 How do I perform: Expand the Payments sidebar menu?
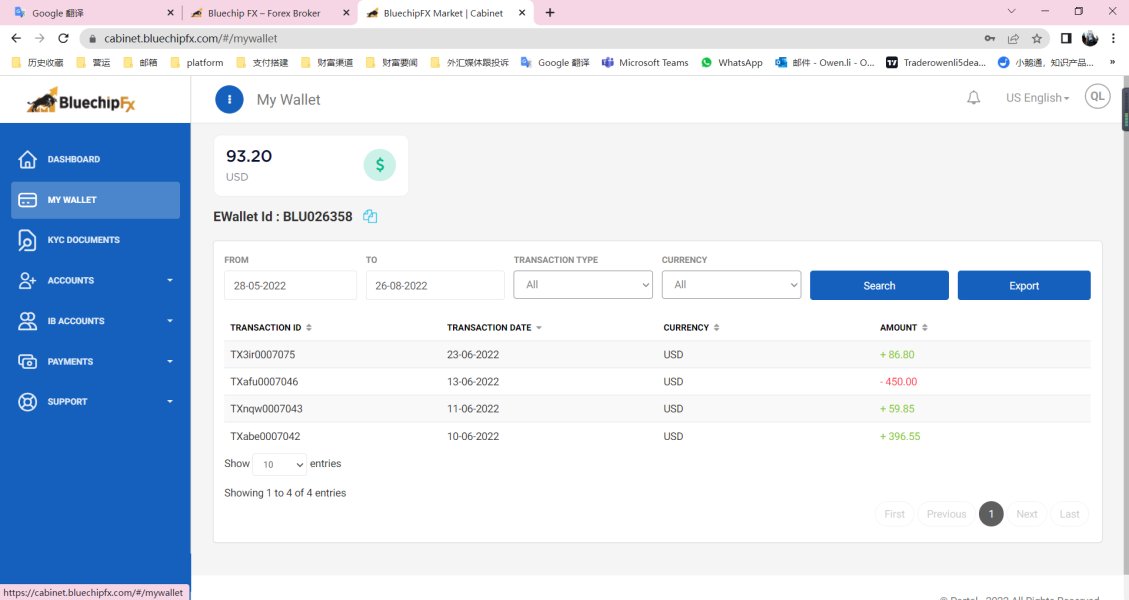point(95,361)
